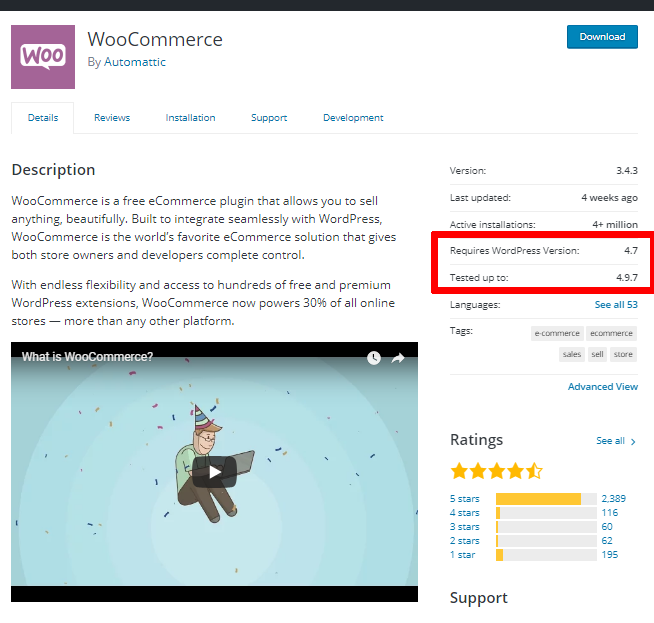The image size is (654, 623).
Task: Filter by the 5 stars rating bar
Action: (x=539, y=499)
